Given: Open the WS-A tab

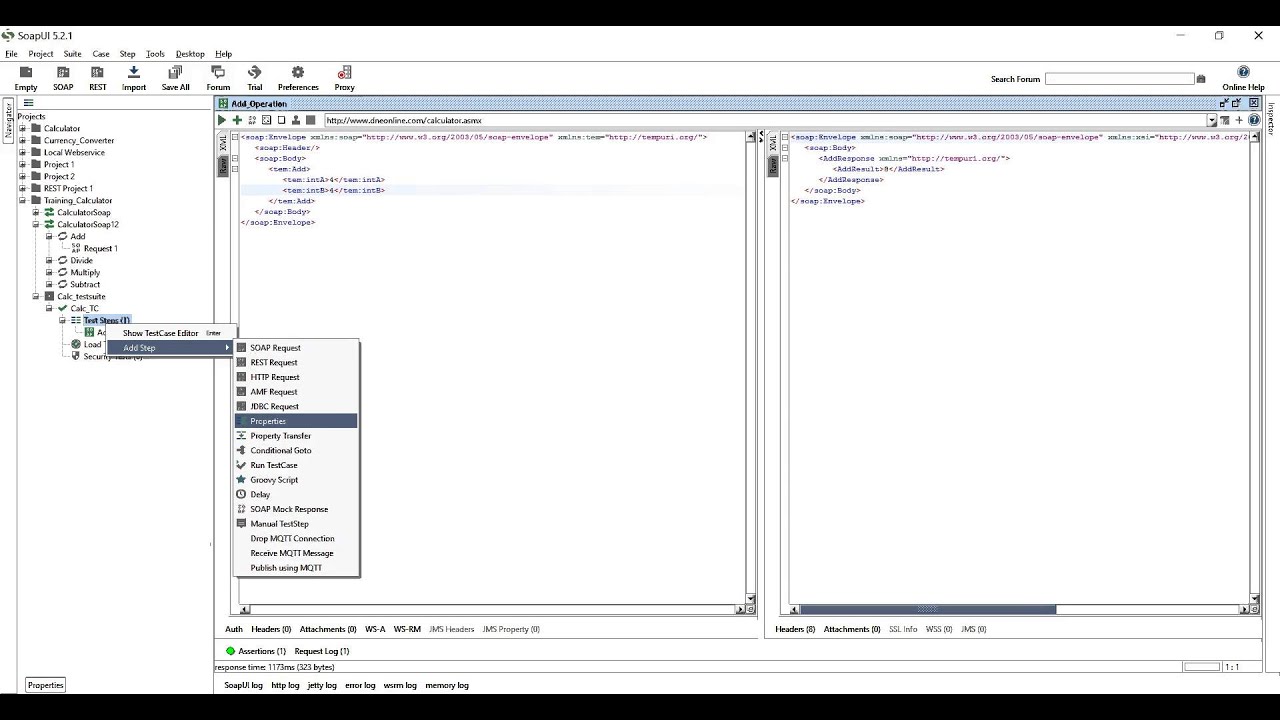Looking at the screenshot, I should [x=375, y=629].
